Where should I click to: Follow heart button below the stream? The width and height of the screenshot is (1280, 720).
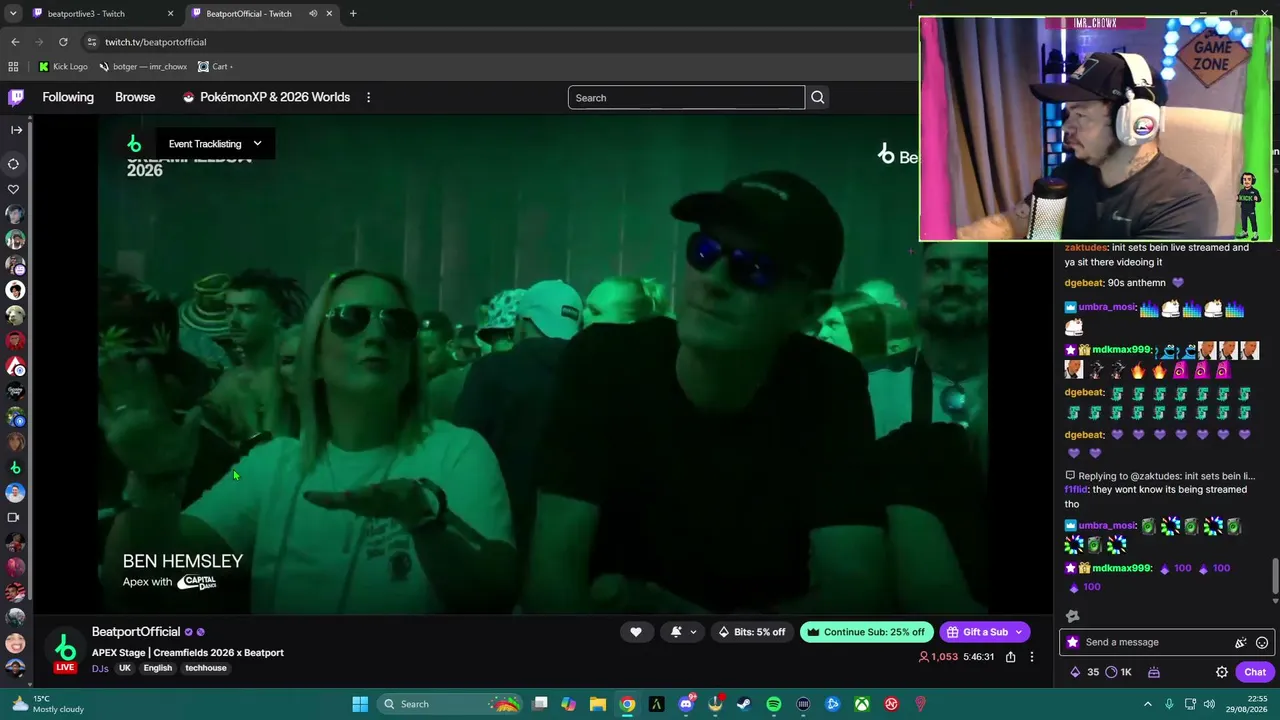[x=635, y=631]
